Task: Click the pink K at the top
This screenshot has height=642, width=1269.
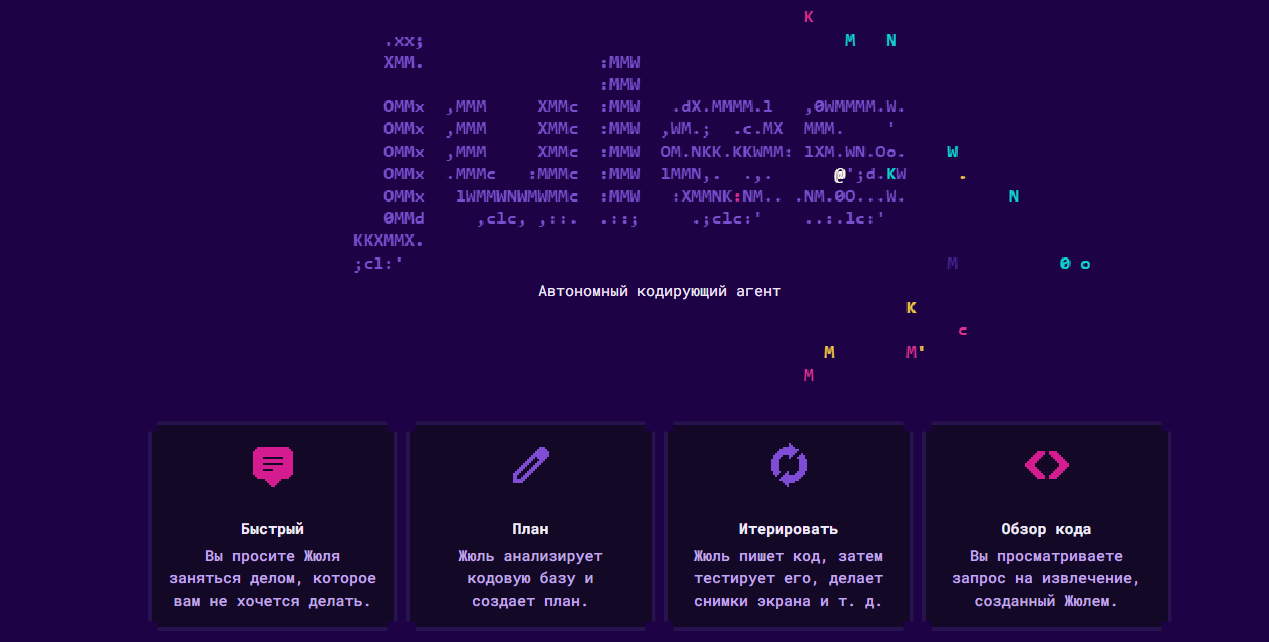Action: pyautogui.click(x=809, y=17)
